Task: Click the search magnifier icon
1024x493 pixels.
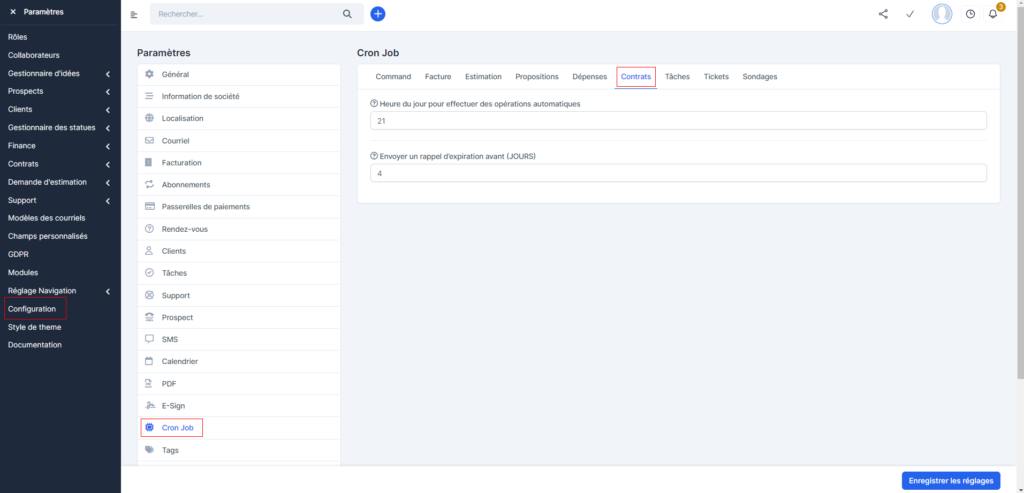Action: click(x=347, y=14)
